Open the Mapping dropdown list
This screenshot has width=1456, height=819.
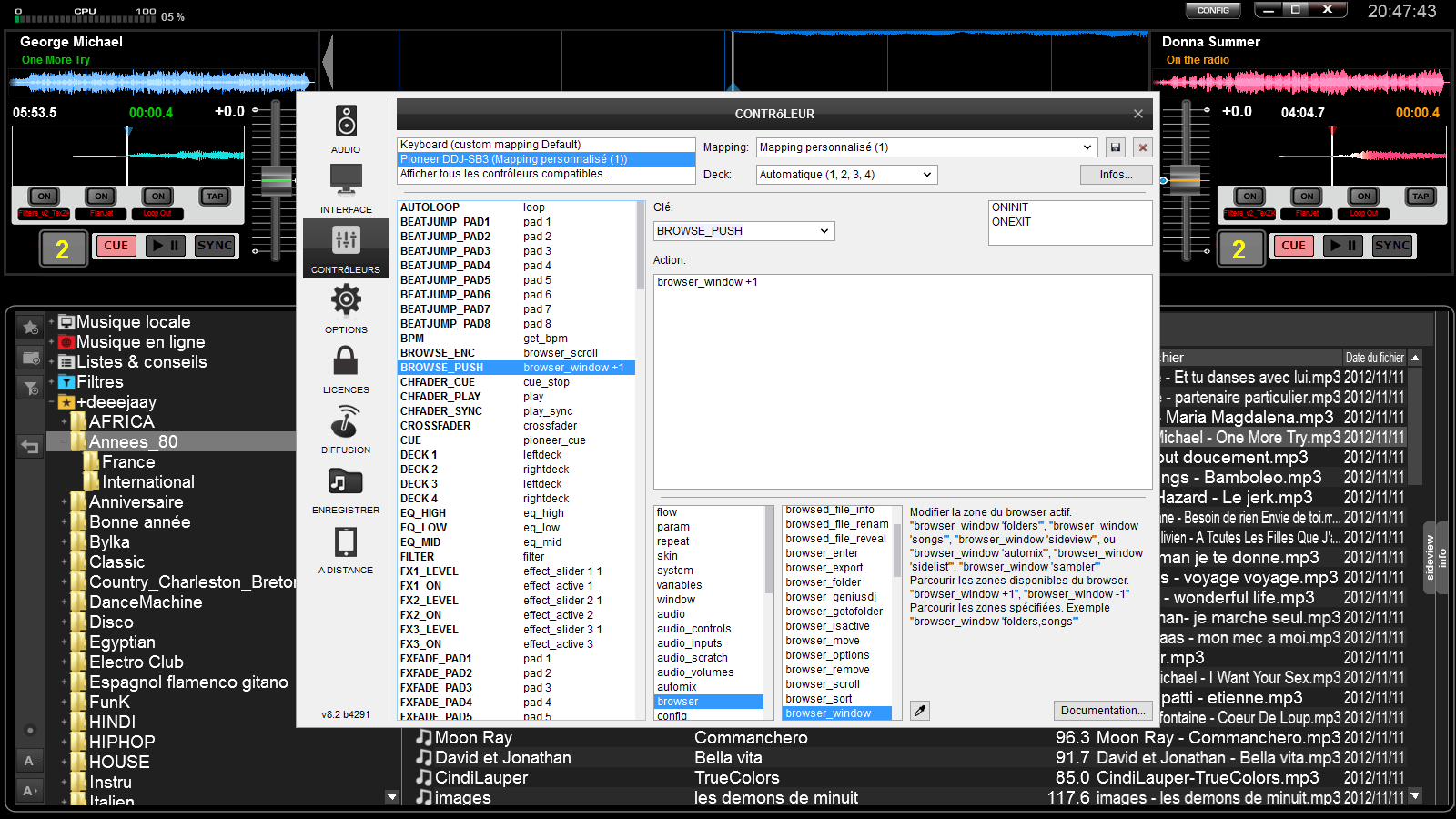(x=925, y=147)
